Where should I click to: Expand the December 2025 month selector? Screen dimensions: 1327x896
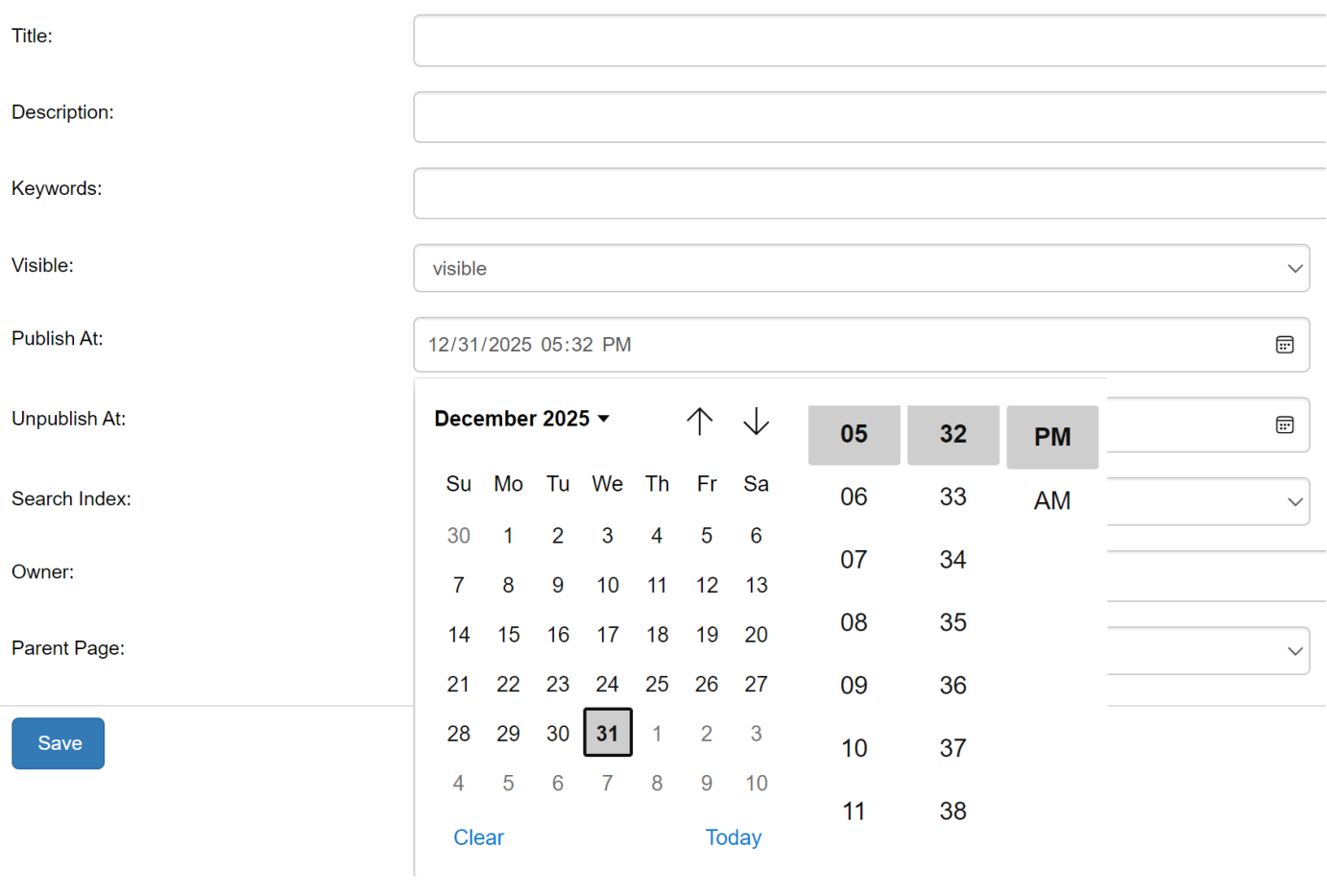click(x=521, y=419)
